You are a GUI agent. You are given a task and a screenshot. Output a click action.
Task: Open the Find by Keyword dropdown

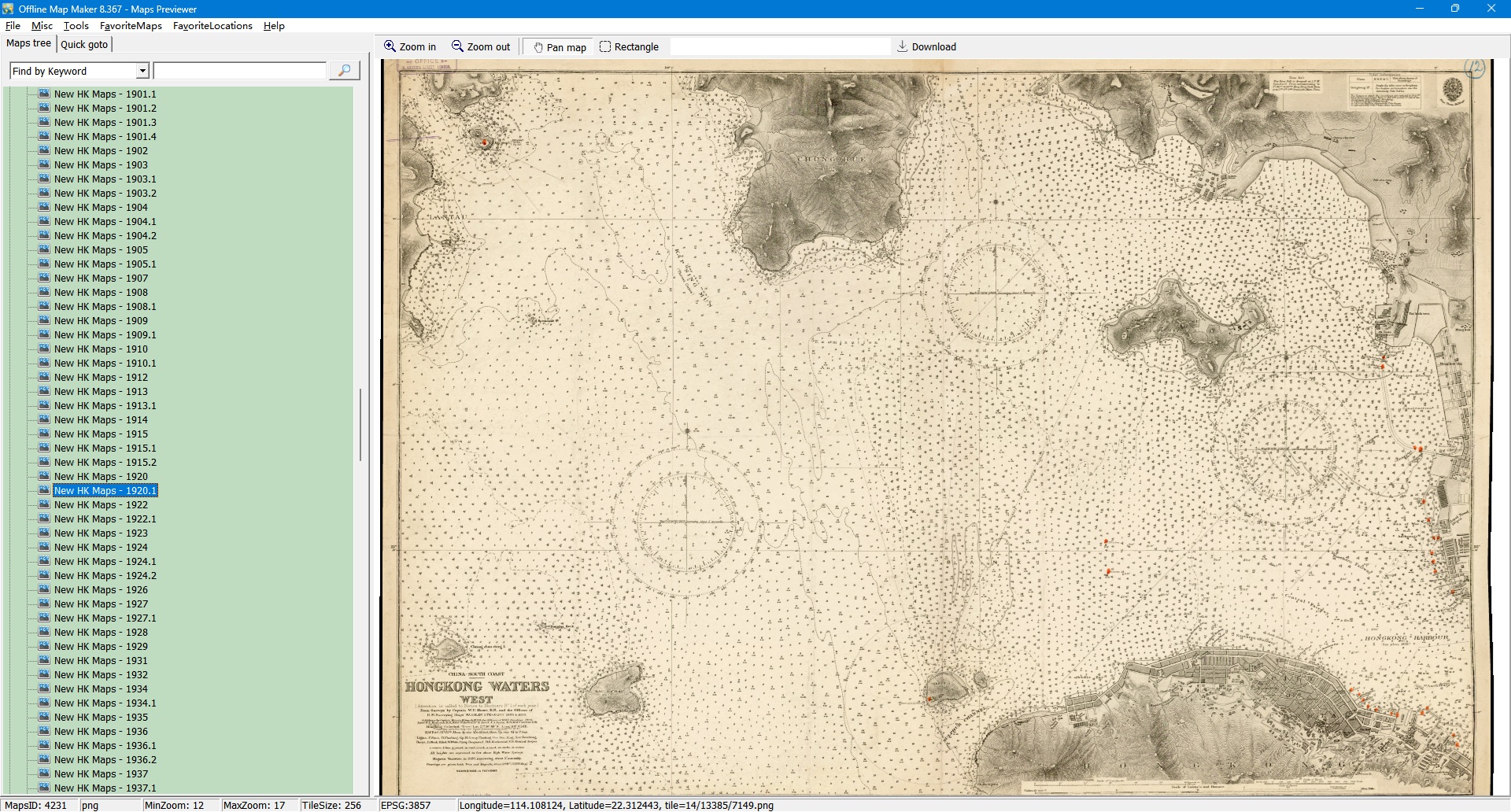[142, 71]
